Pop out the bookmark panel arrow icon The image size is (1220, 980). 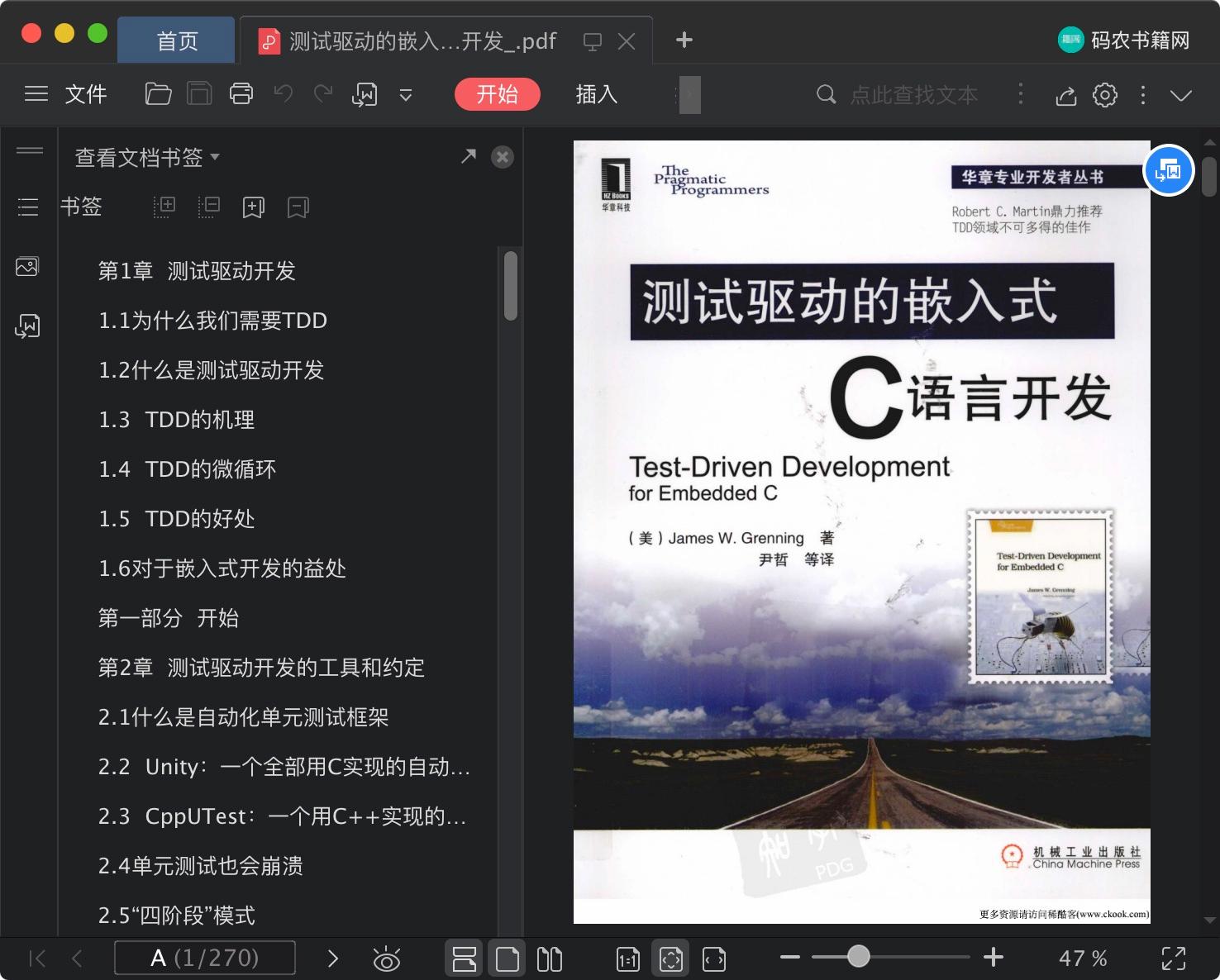pos(469,156)
